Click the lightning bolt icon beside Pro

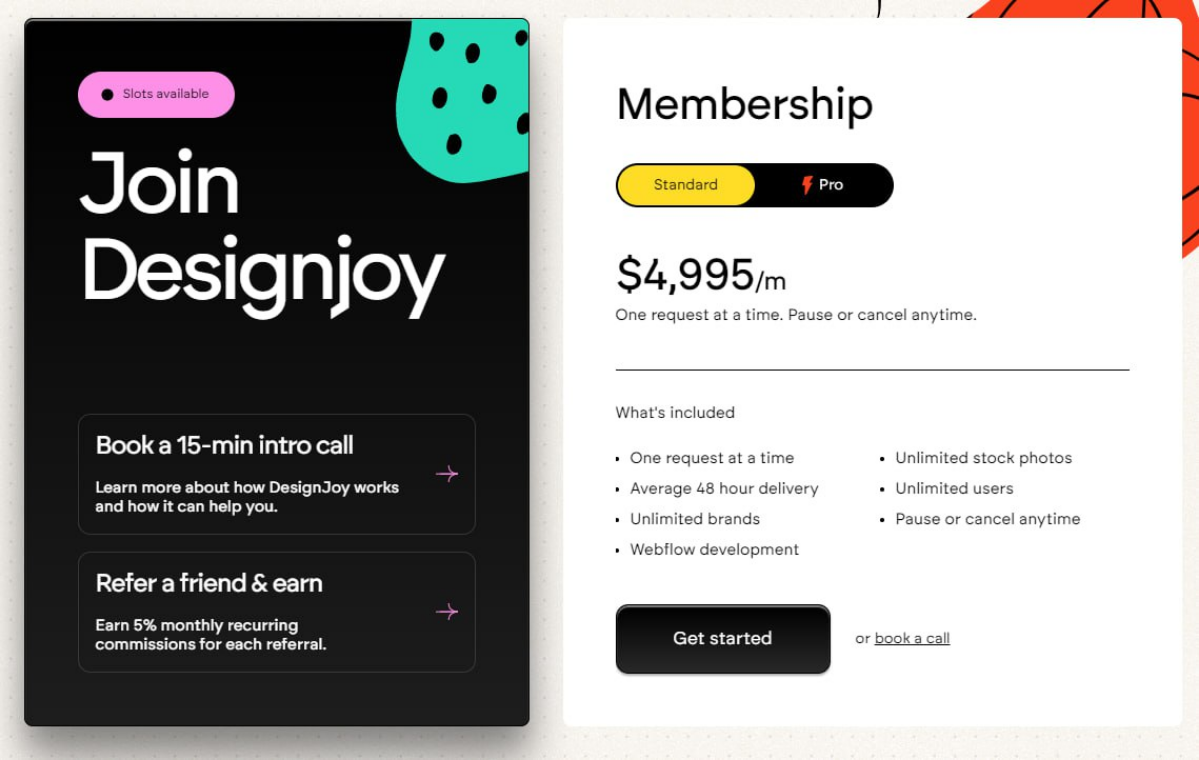807,185
